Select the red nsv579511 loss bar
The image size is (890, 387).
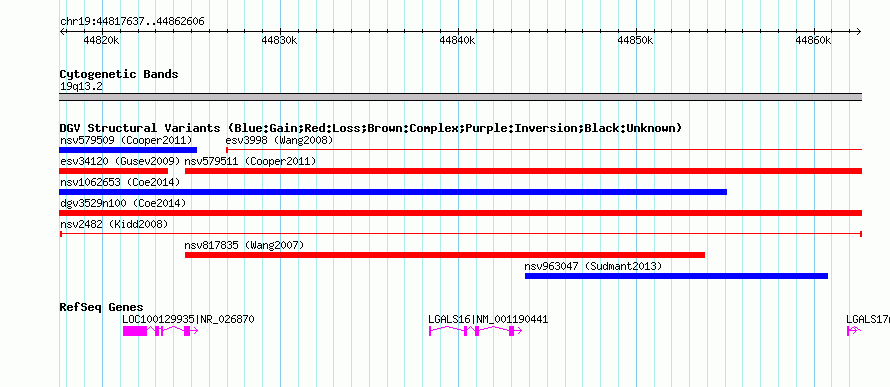coord(523,171)
